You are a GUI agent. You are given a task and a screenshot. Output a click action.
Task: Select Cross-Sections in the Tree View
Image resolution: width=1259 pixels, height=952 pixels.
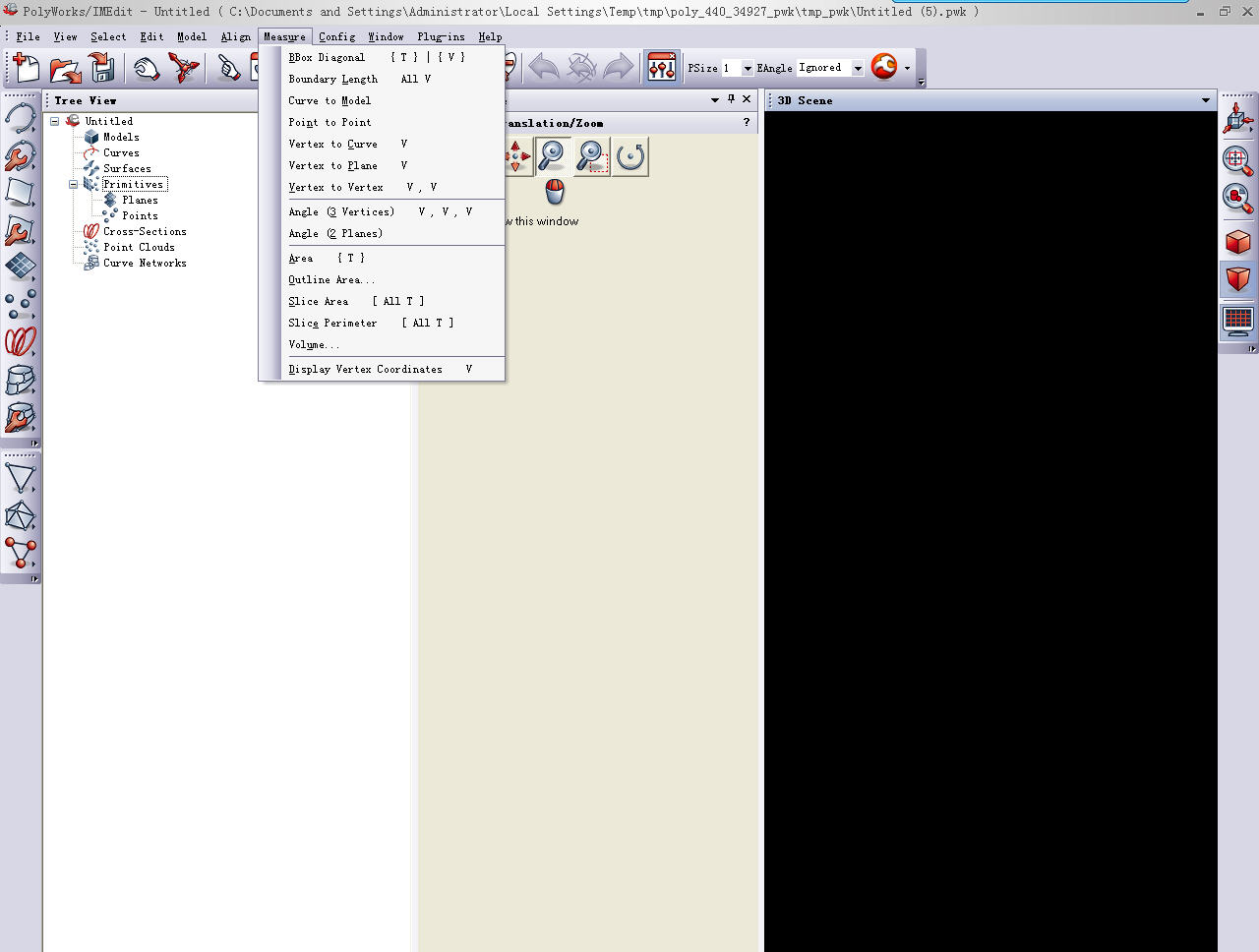pos(145,231)
